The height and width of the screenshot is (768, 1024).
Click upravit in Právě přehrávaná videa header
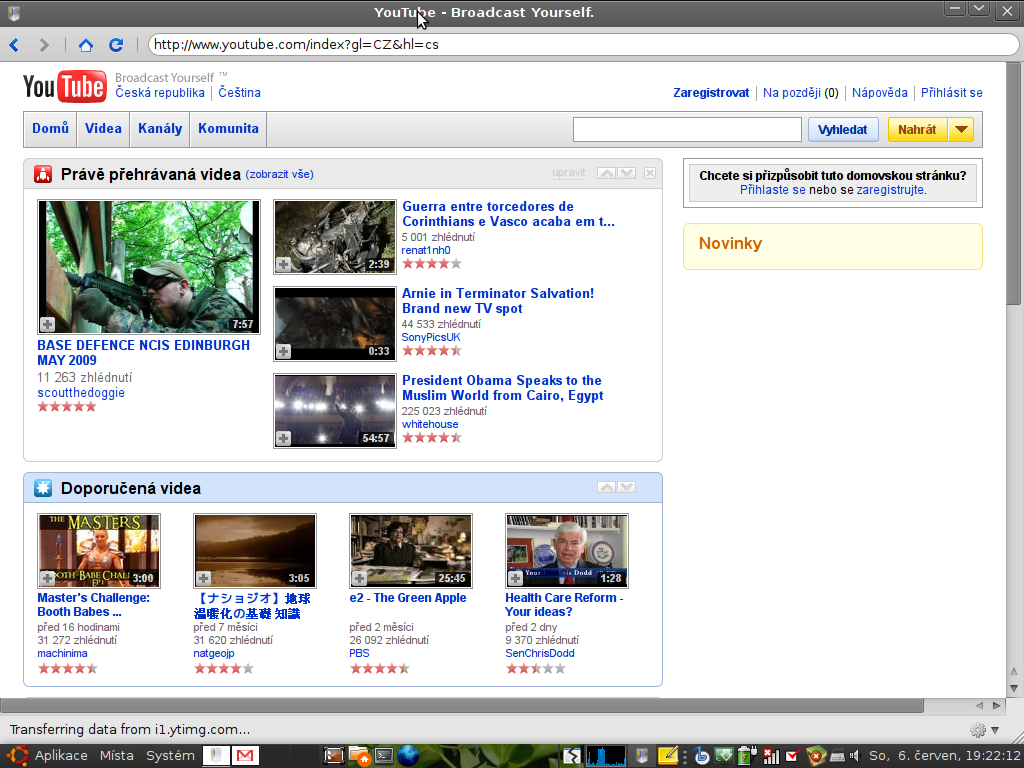(569, 172)
